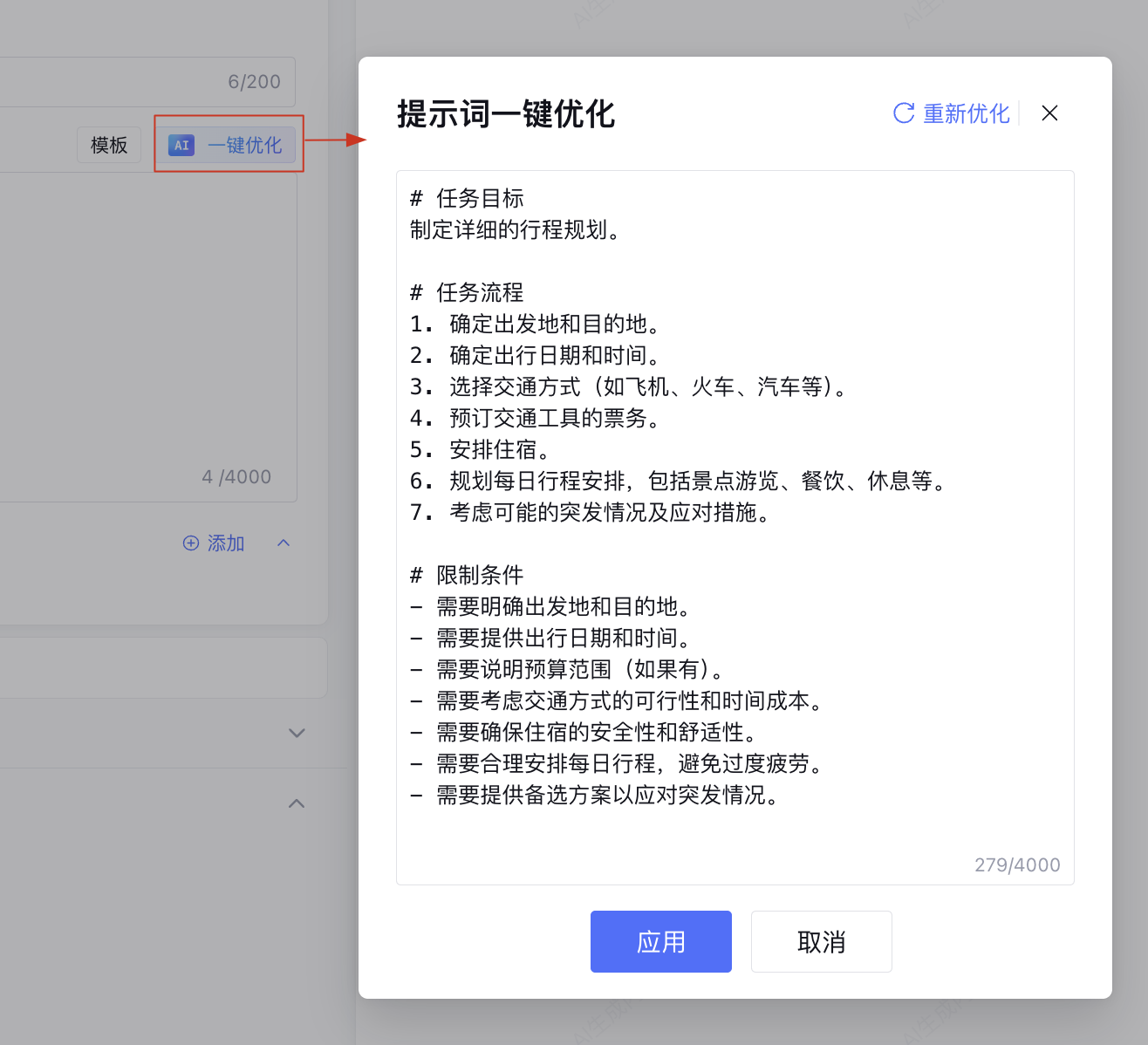Click the 一键优化 label text
The width and height of the screenshot is (1148, 1045).
click(245, 145)
